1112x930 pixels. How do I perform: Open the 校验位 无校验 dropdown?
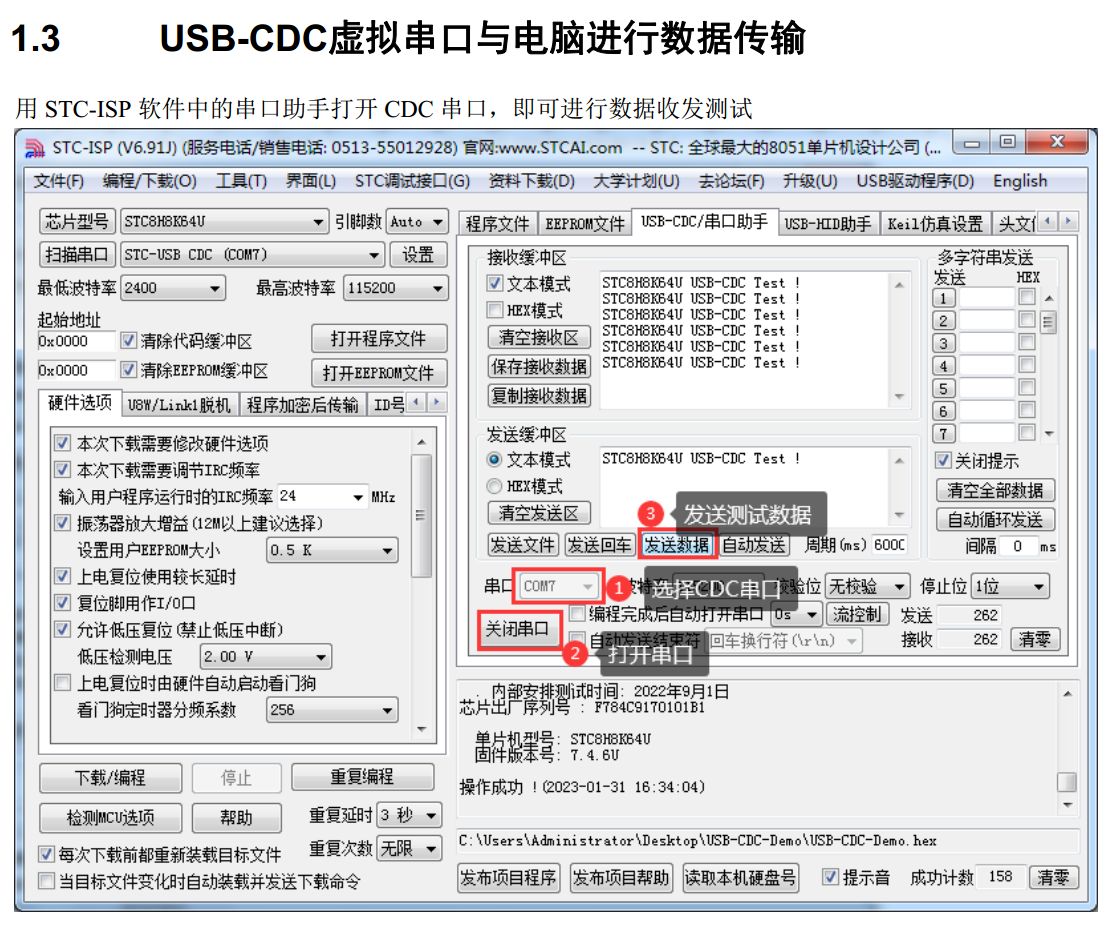coord(867,587)
